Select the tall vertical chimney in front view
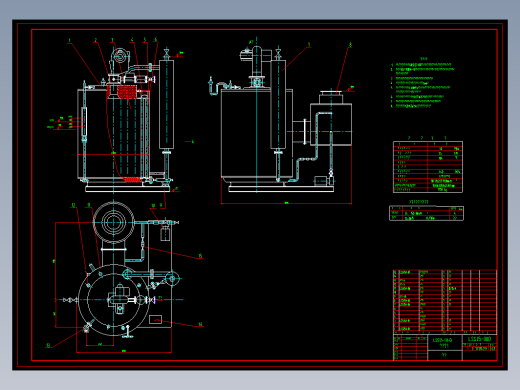This screenshot has width=520, height=390. pyautogui.click(x=166, y=104)
